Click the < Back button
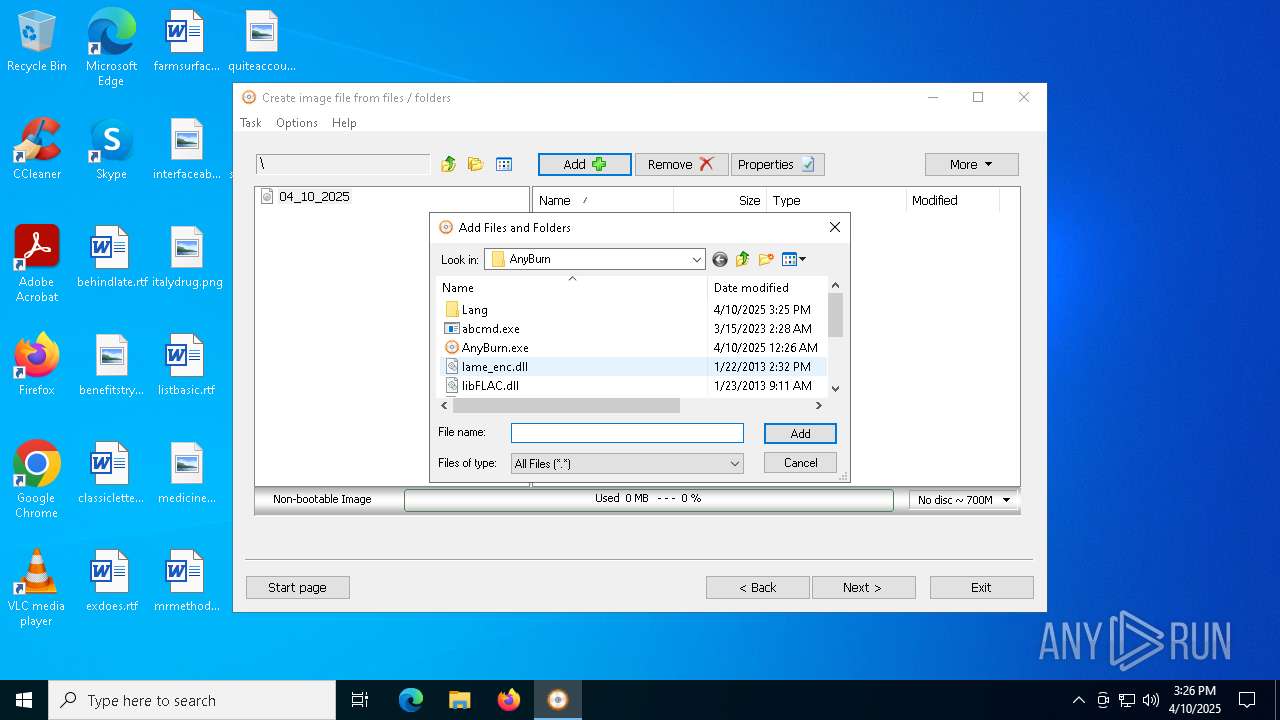 [757, 587]
